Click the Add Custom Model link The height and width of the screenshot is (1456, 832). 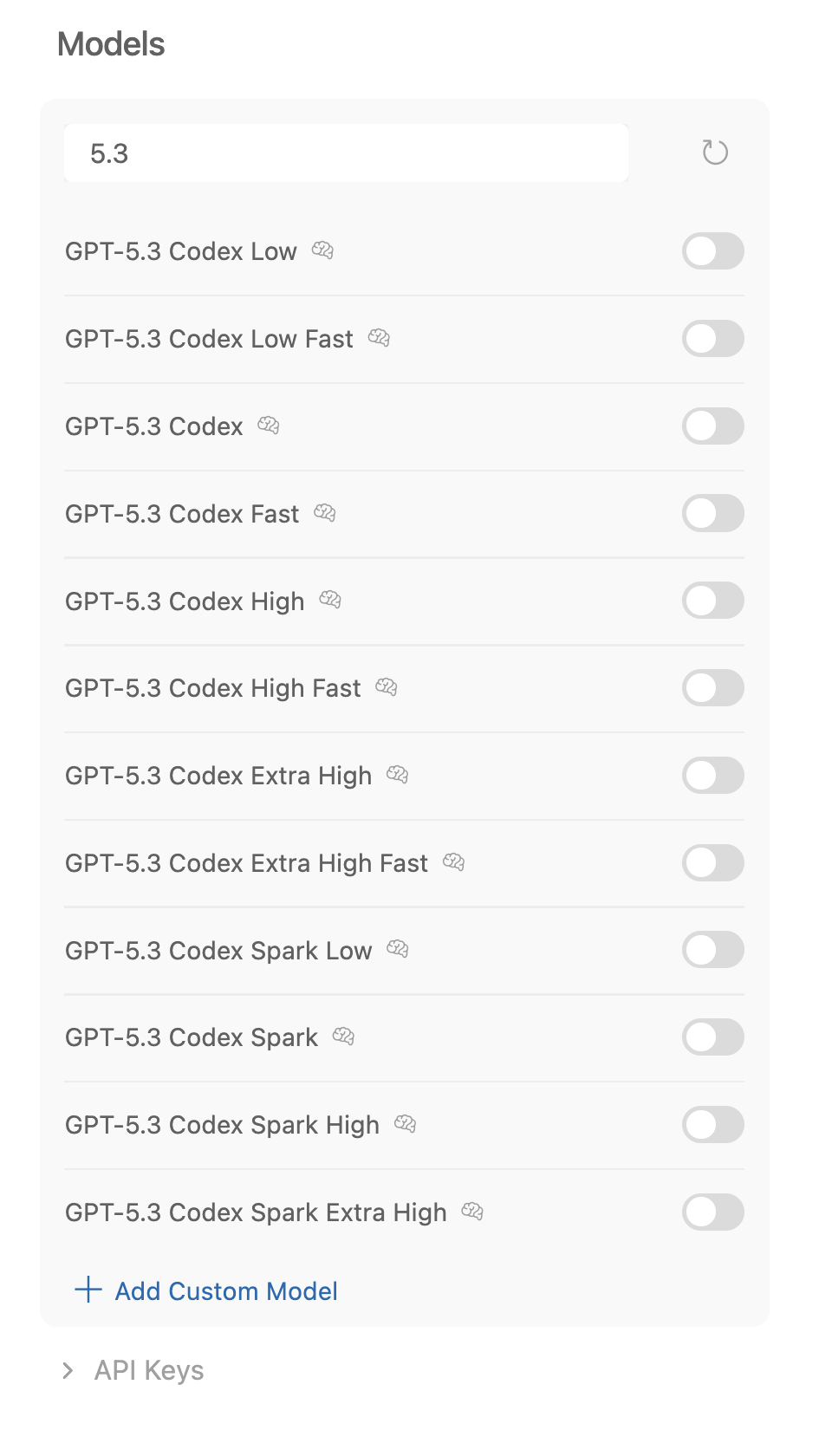coord(226,1291)
